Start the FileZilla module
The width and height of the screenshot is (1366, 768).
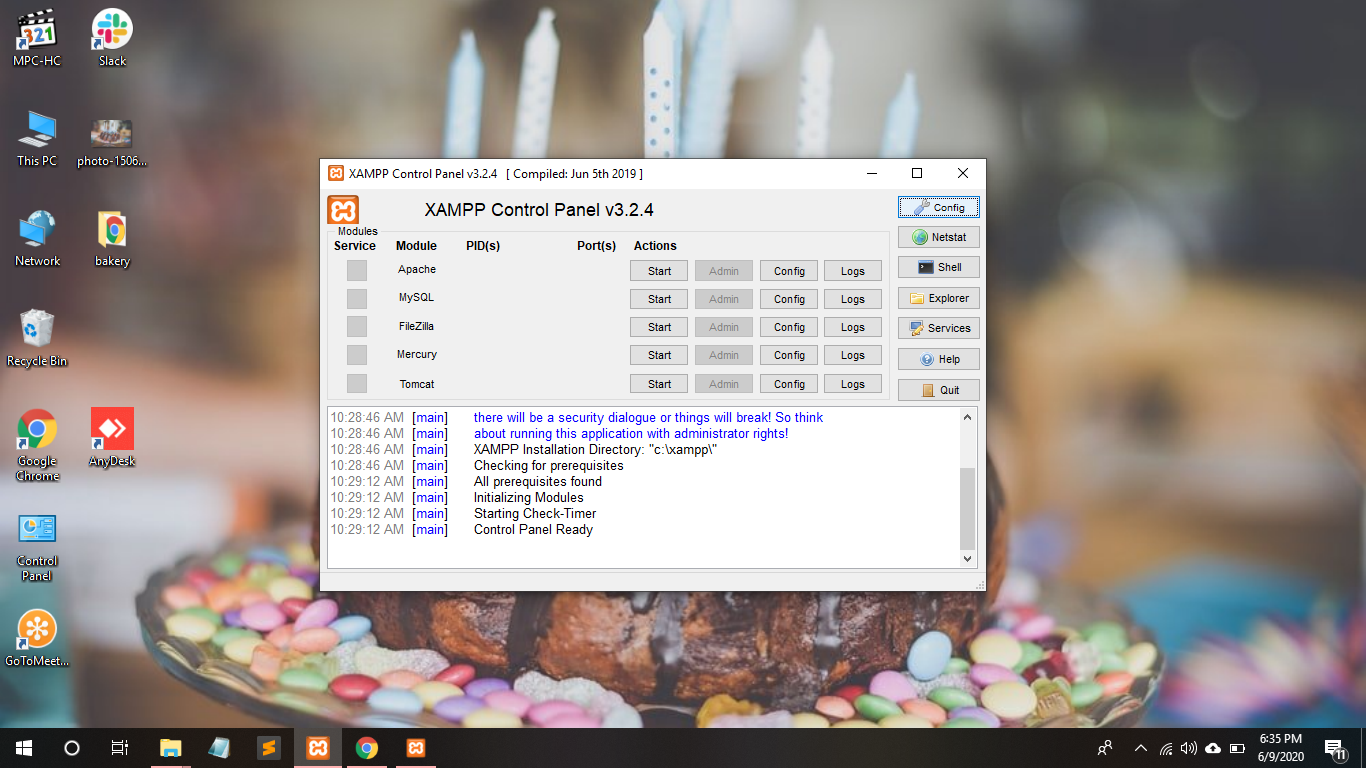pyautogui.click(x=659, y=327)
